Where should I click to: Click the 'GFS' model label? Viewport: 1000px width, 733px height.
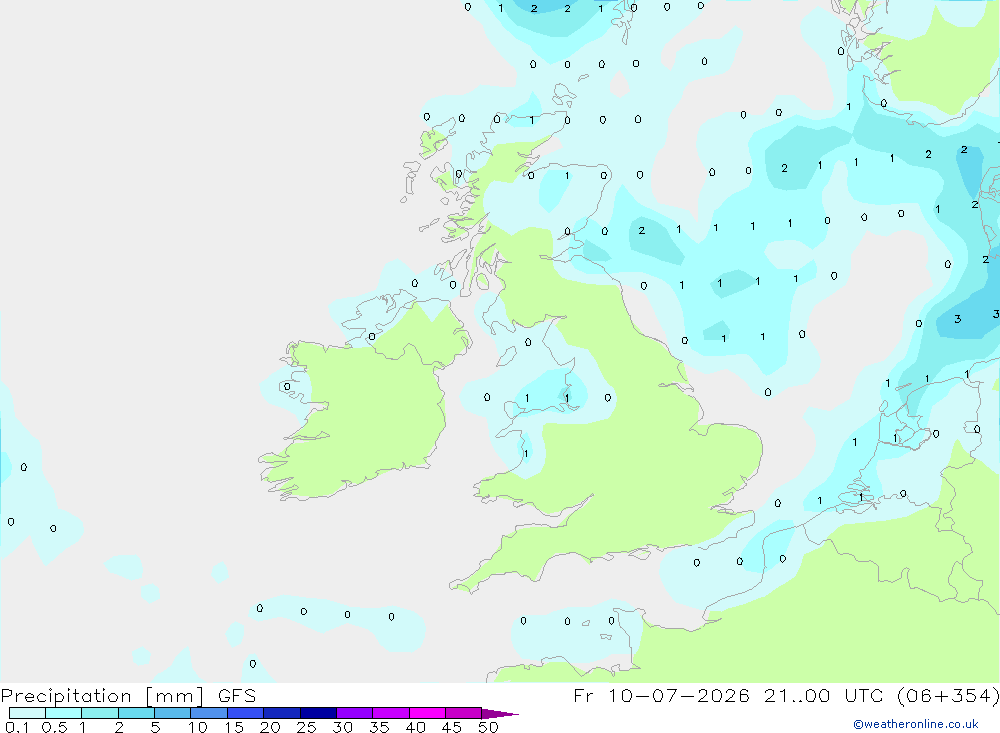pyautogui.click(x=237, y=696)
